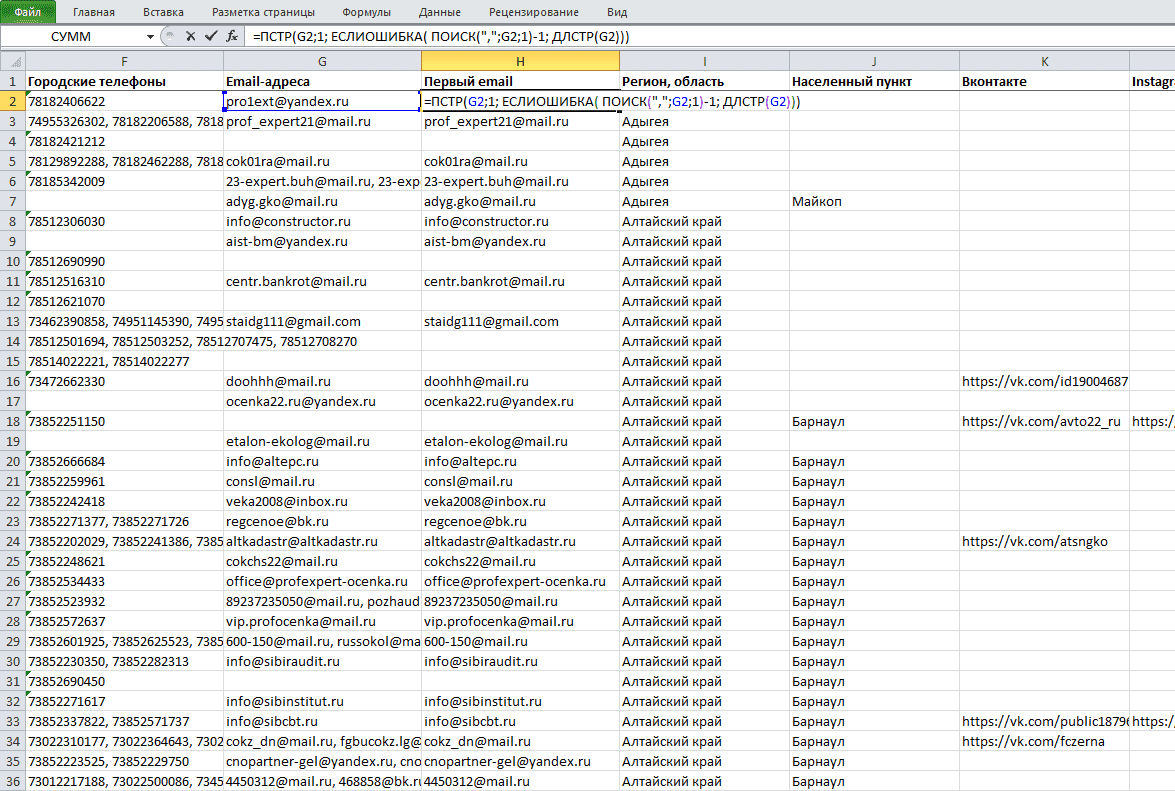The image size is (1175, 791).
Task: Open the Рецензирование tab
Action: point(534,12)
